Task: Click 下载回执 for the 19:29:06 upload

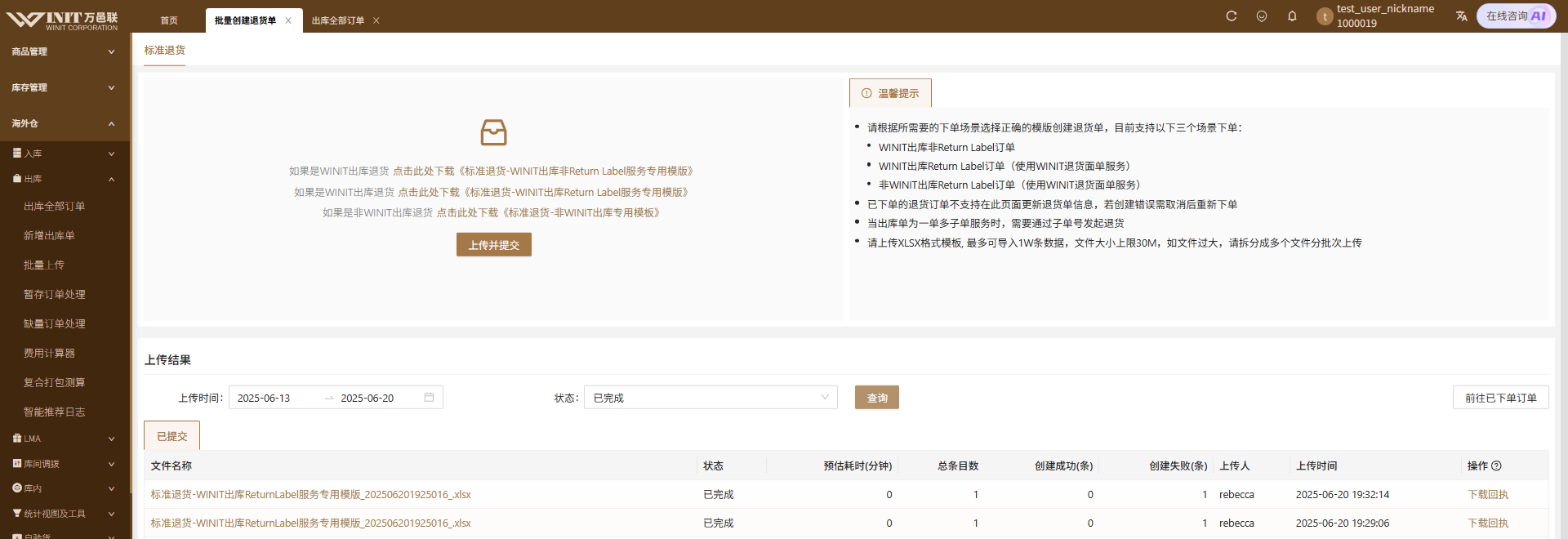Action: [x=1488, y=523]
